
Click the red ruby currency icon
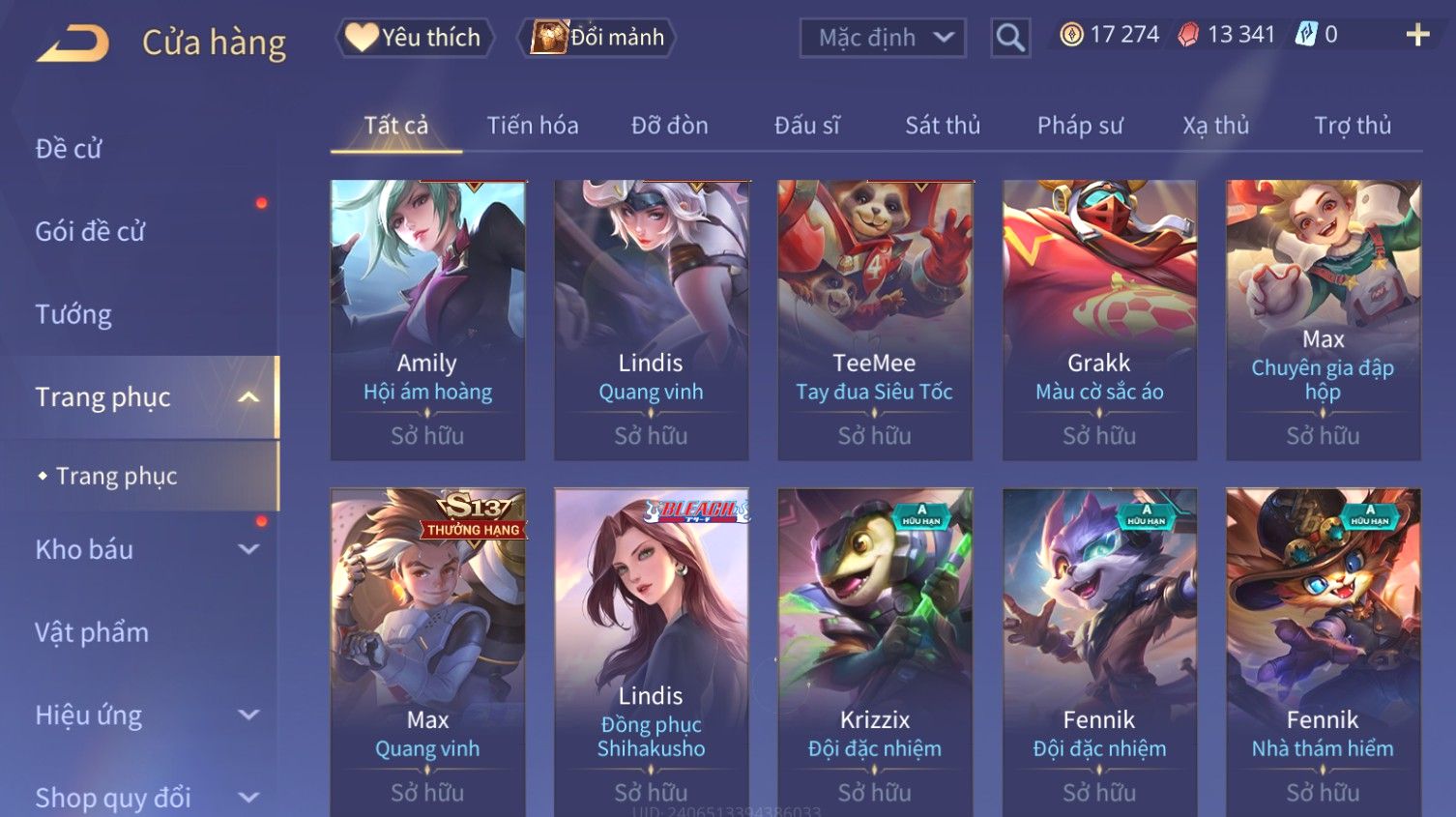pyautogui.click(x=1188, y=35)
